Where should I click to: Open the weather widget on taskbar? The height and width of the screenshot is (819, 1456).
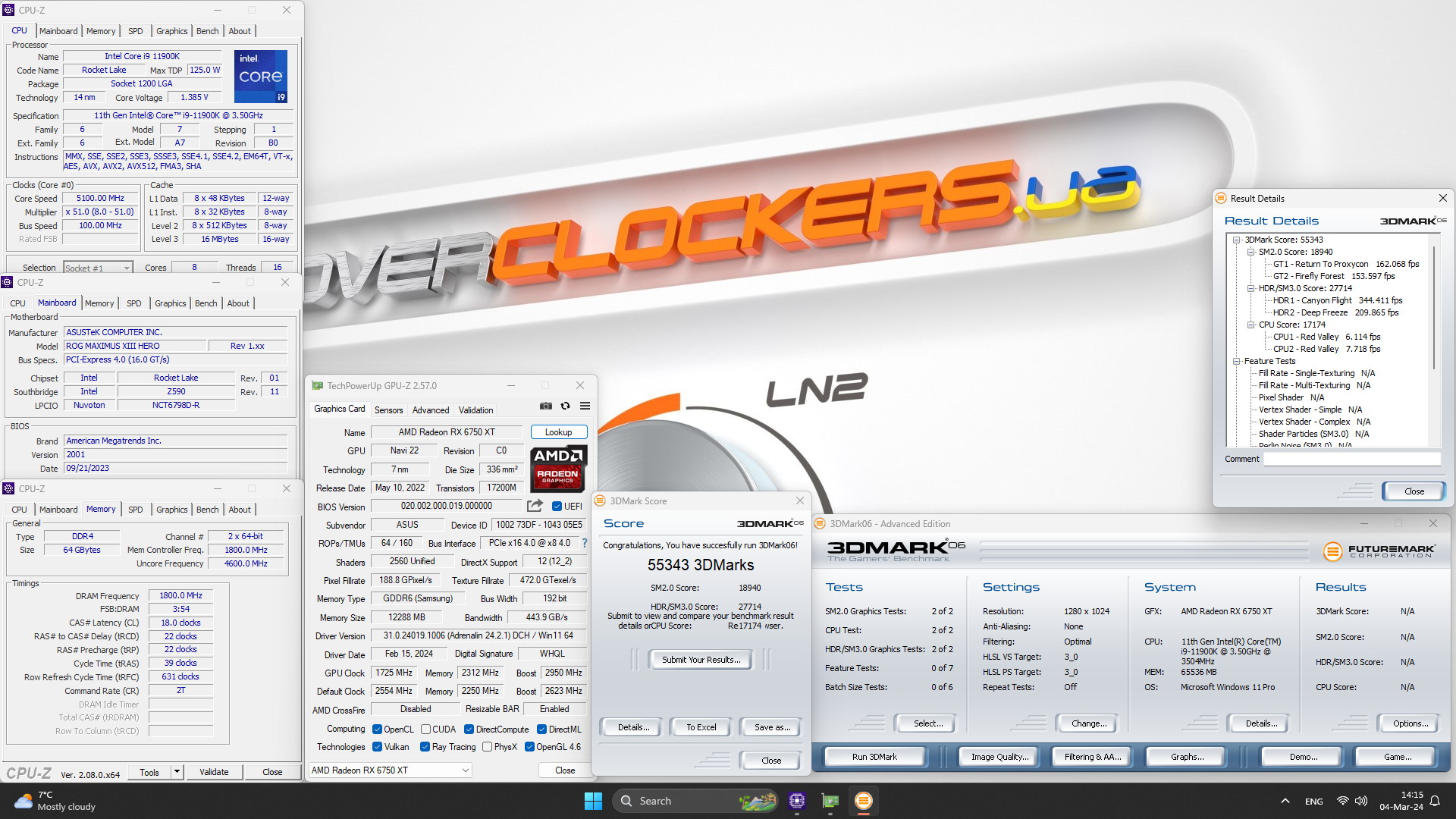point(55,801)
